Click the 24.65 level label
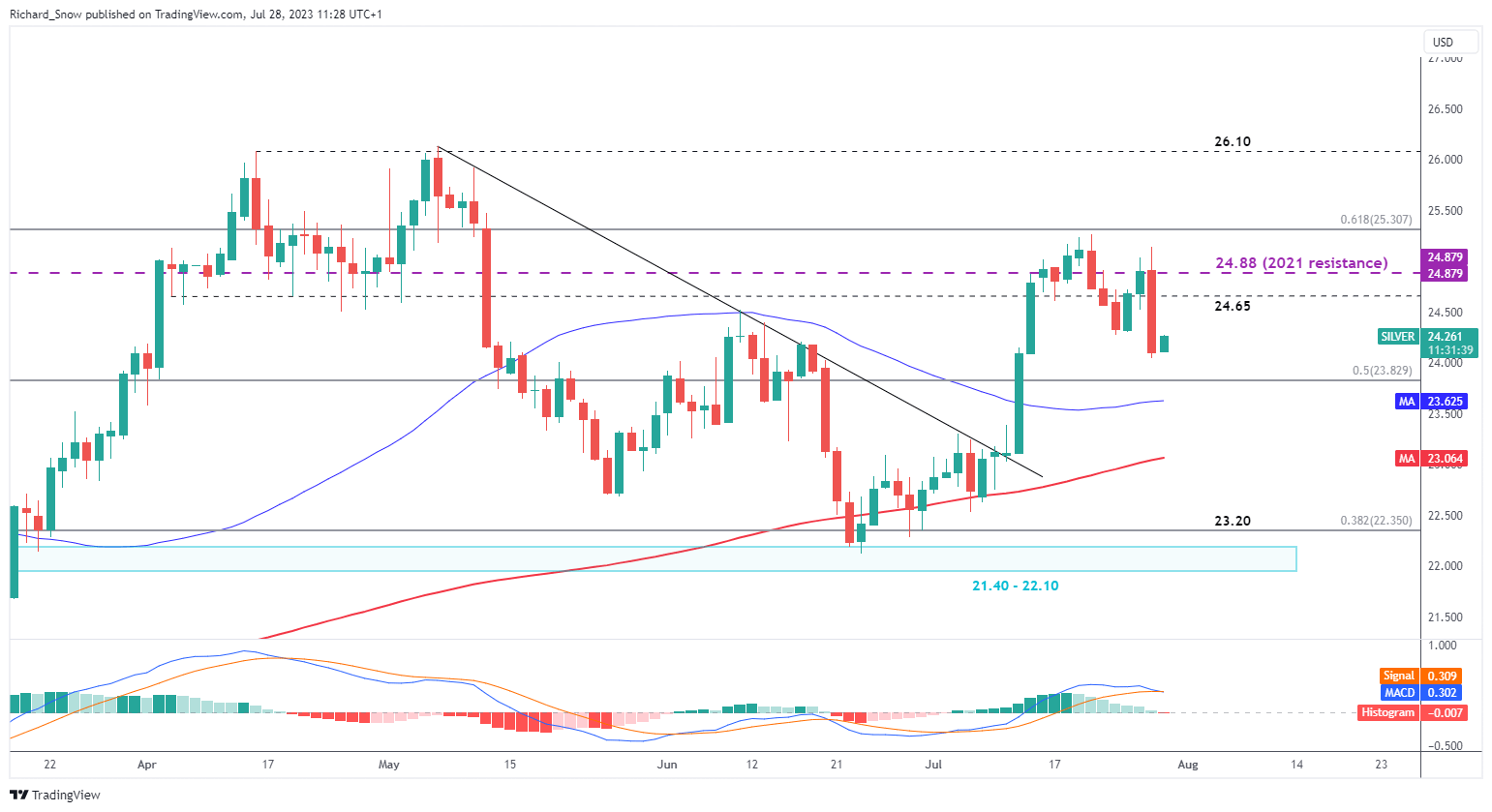 (1233, 306)
